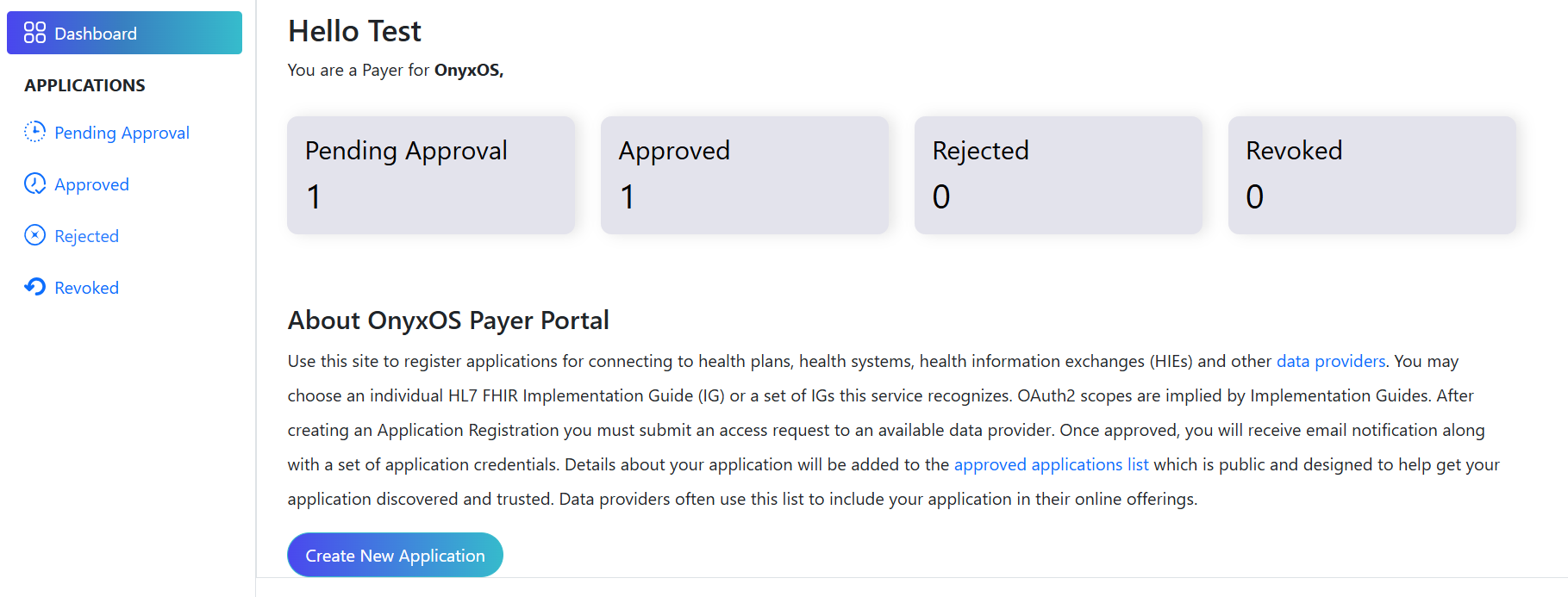Screen dimensions: 1568x597
Task: Click the Dashboard grid icon
Action: point(34,33)
